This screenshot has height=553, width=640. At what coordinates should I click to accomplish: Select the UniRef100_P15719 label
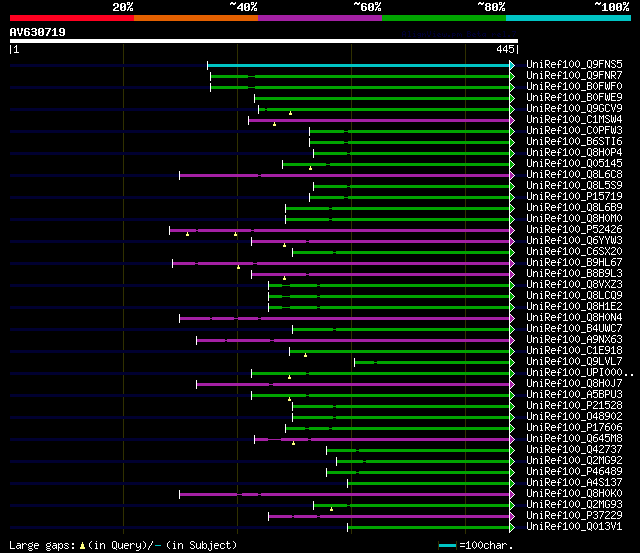tap(574, 197)
